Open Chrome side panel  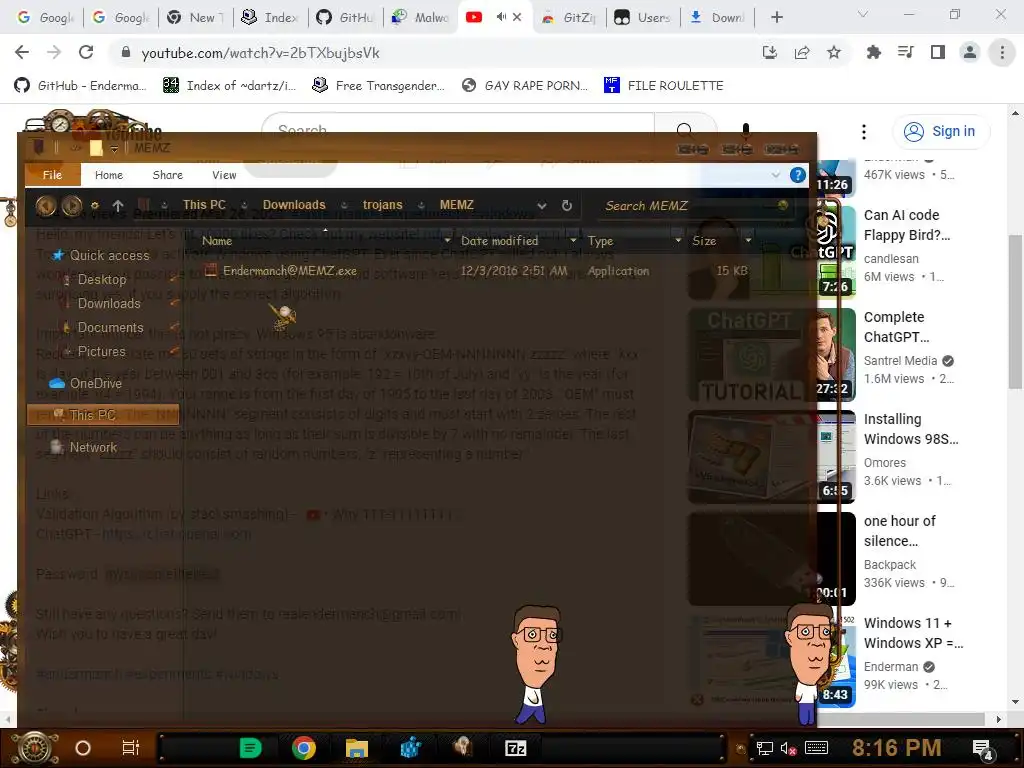pos(938,52)
